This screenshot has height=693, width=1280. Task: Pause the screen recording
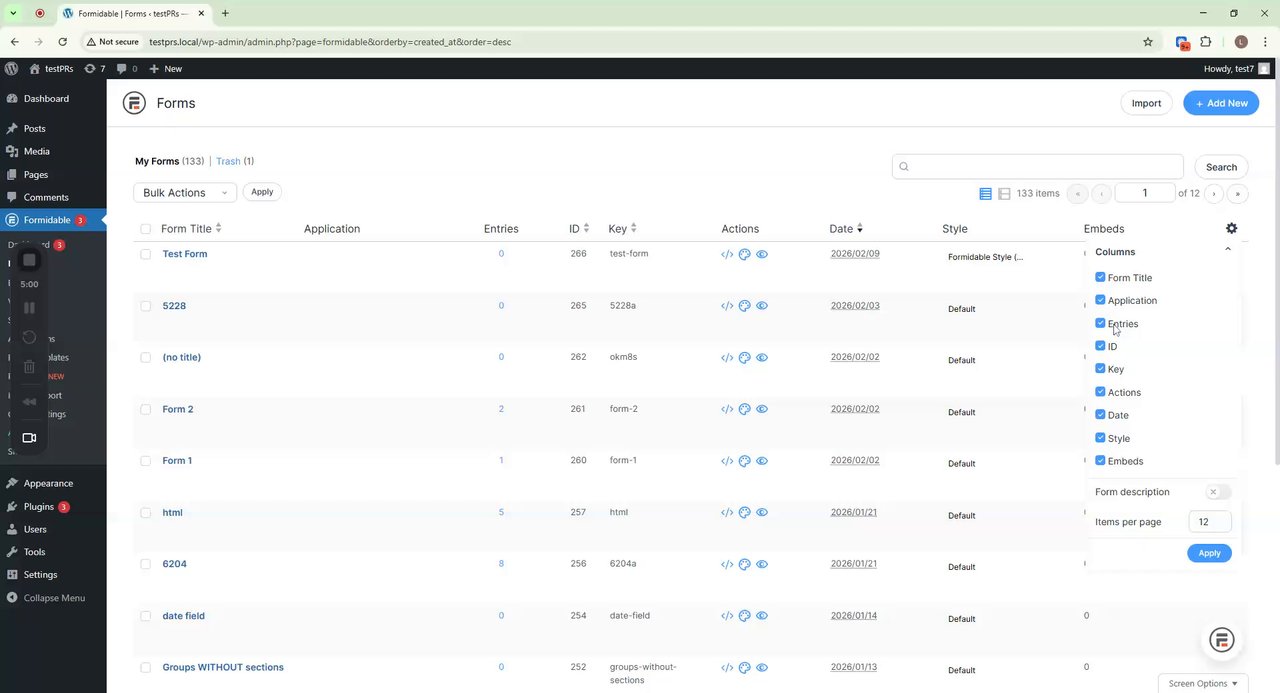[x=29, y=308]
